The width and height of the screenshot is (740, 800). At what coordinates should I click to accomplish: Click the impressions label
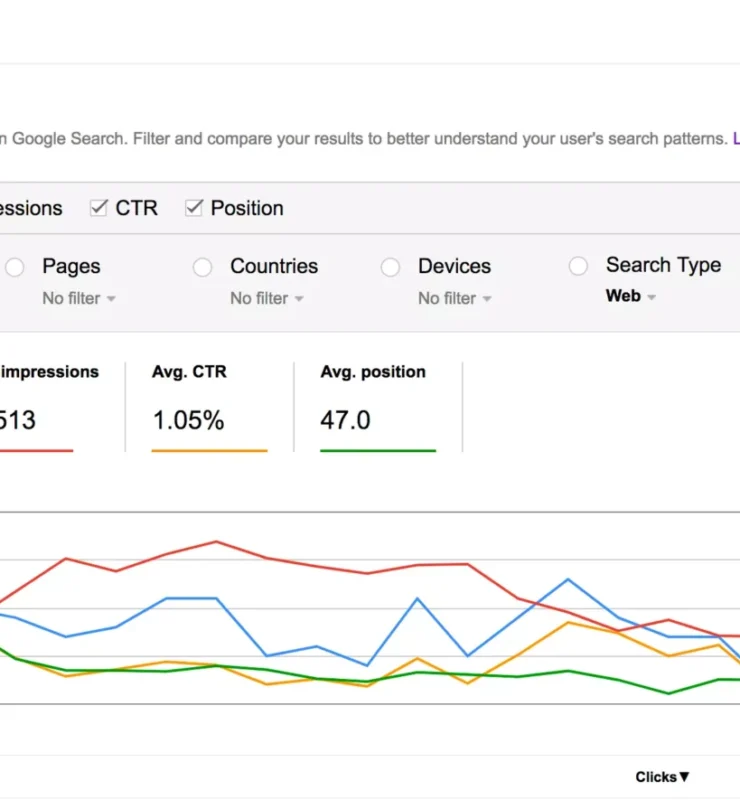(50, 372)
